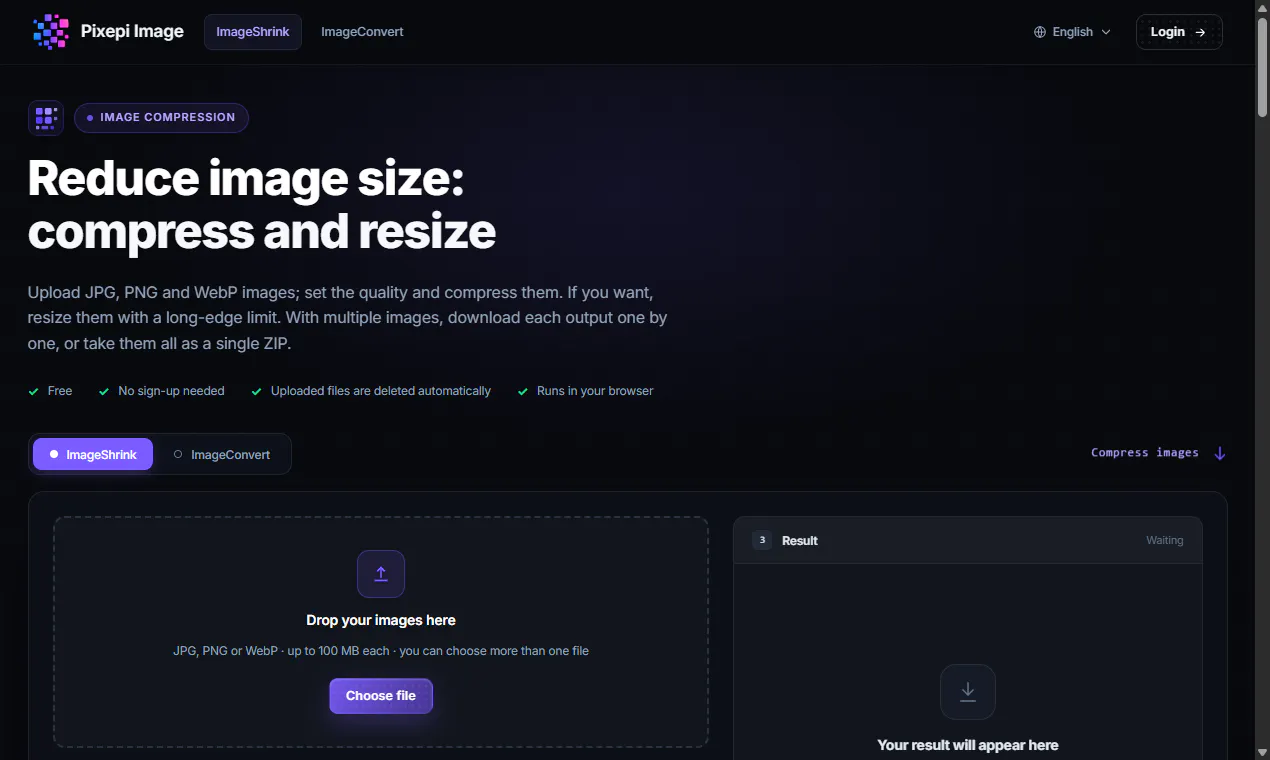
Task: Click the globe language icon
Action: point(1040,32)
